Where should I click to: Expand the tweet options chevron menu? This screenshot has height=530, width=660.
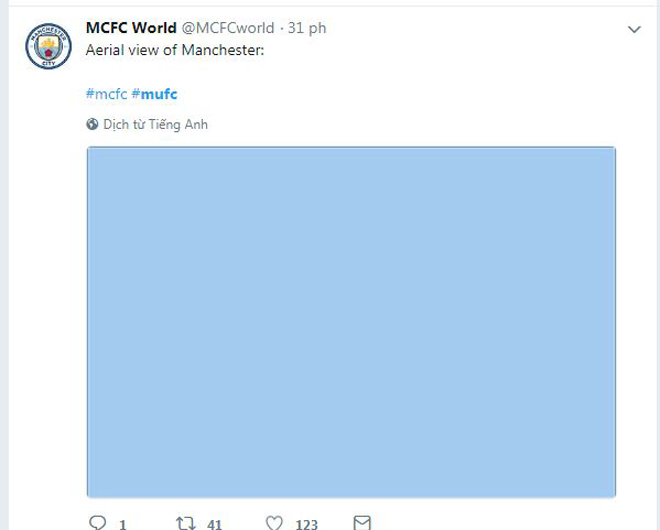(634, 30)
